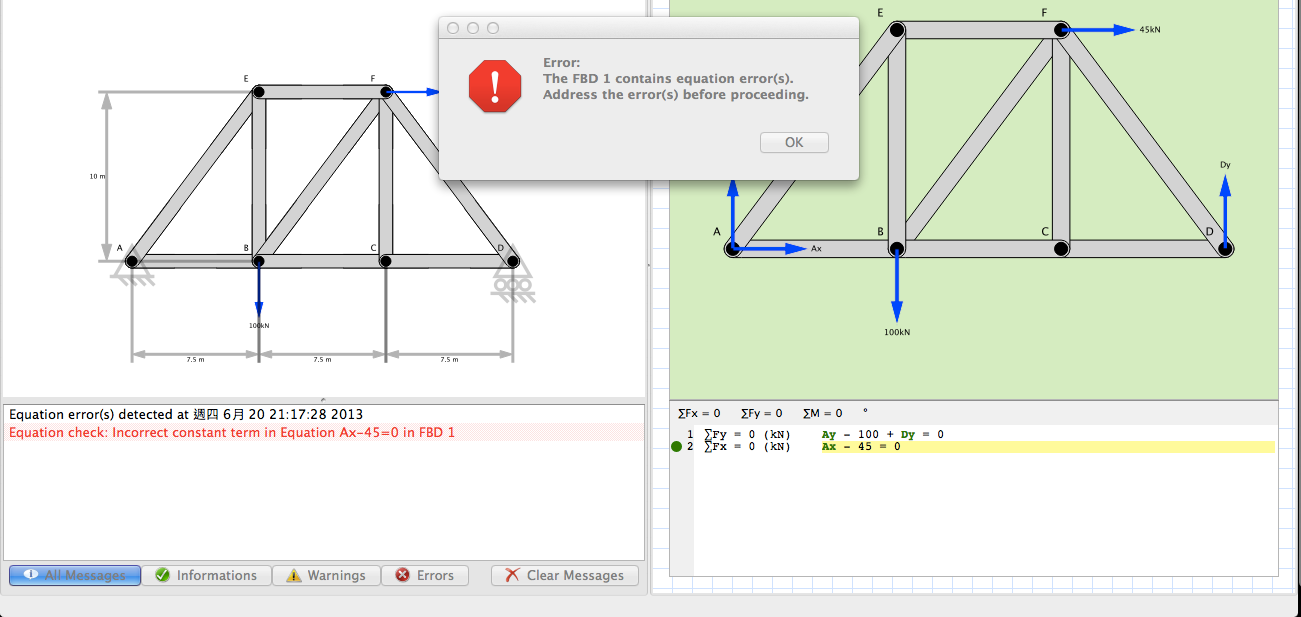
Task: Select joint B in the left truss diagram
Action: click(x=258, y=261)
